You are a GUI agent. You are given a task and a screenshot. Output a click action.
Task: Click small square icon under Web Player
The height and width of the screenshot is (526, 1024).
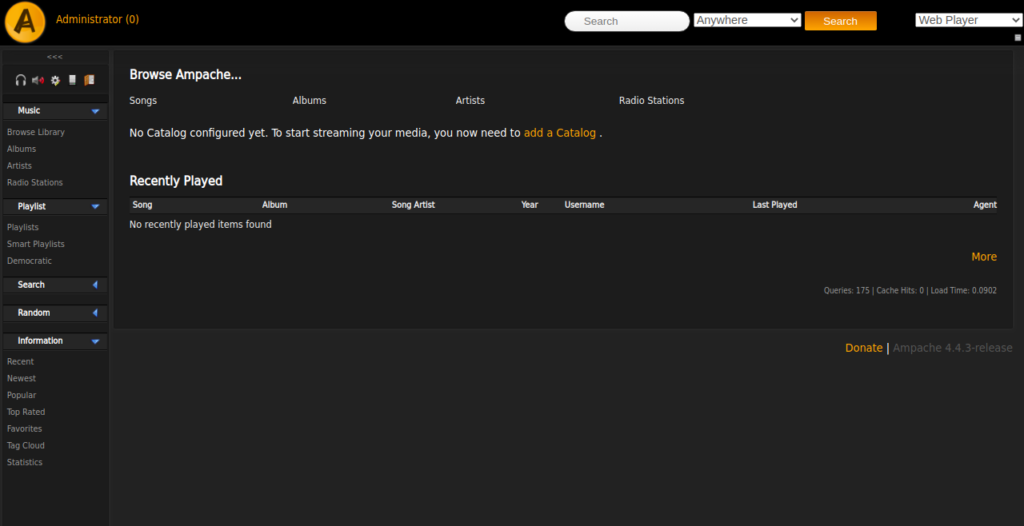(1017, 38)
